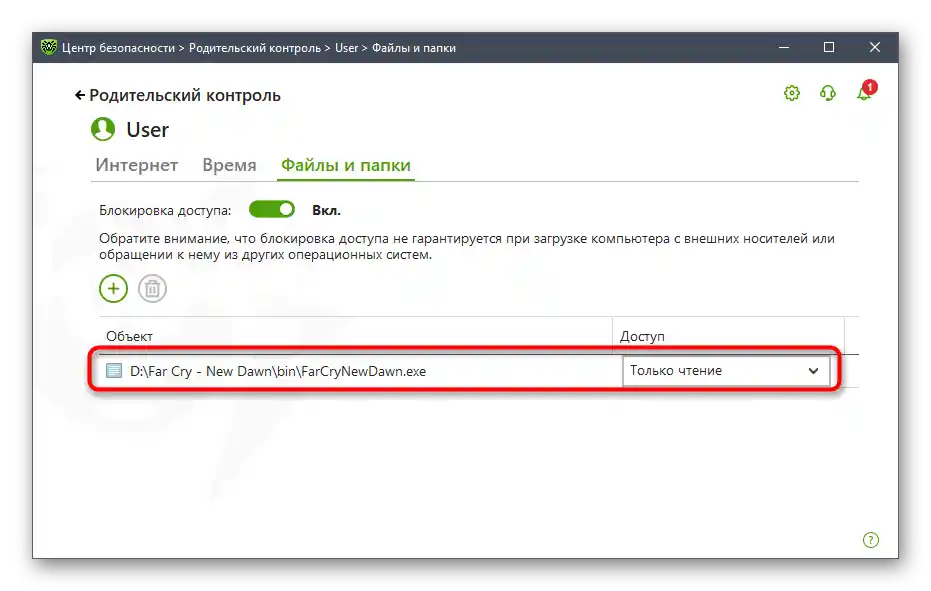
Task: Select the D:\Far Cry - New Dawn row path
Action: tap(278, 371)
